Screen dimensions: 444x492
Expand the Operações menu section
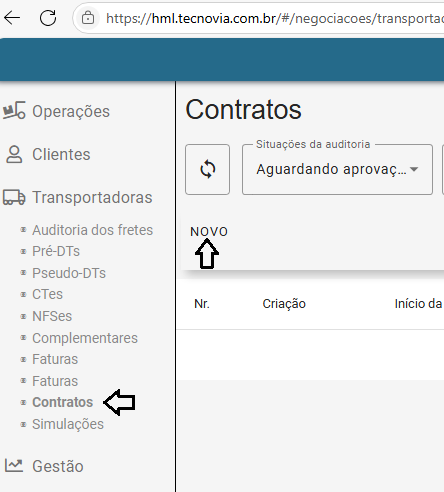pos(71,111)
